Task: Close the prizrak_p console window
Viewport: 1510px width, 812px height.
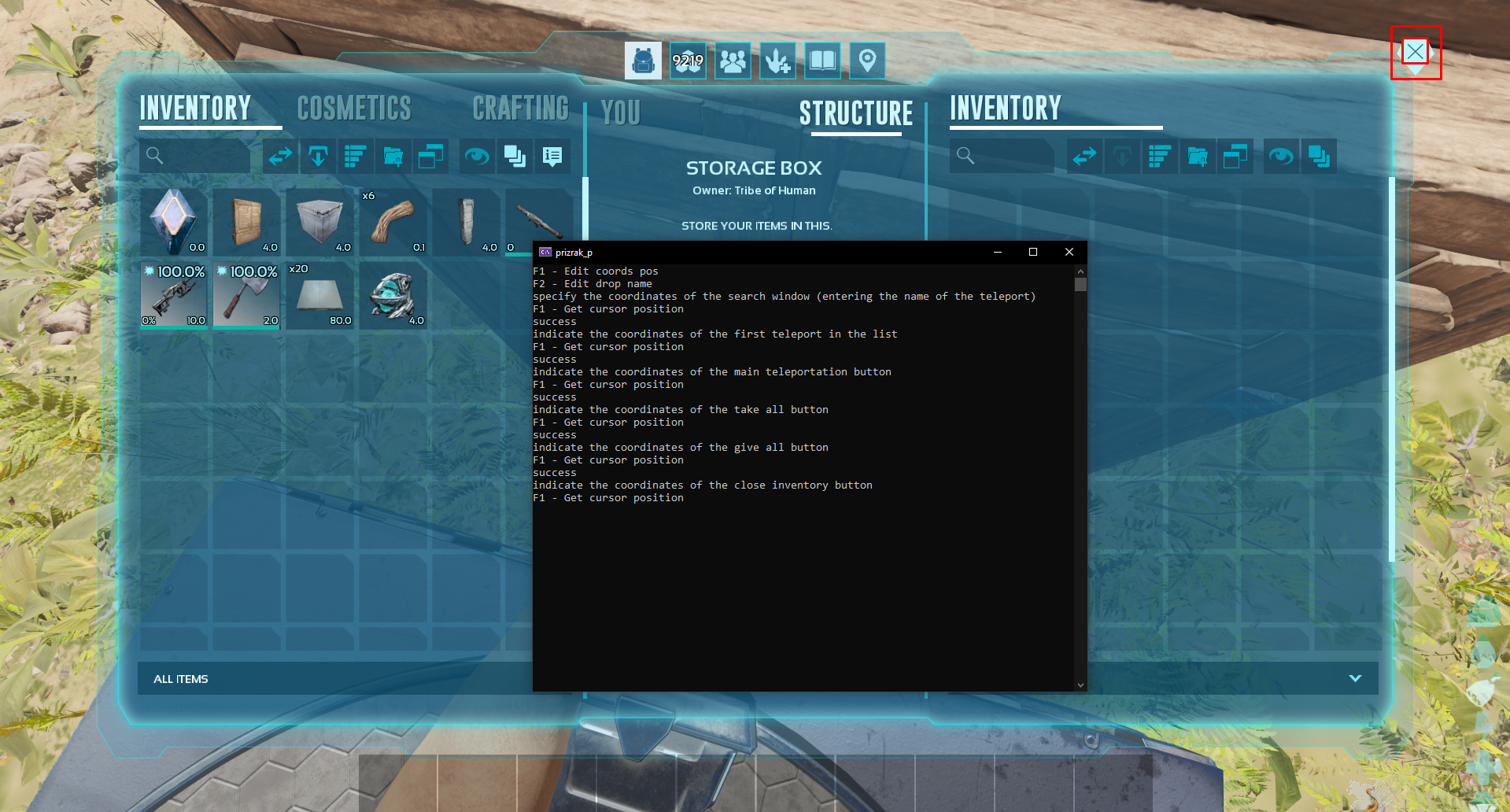Action: point(1069,252)
